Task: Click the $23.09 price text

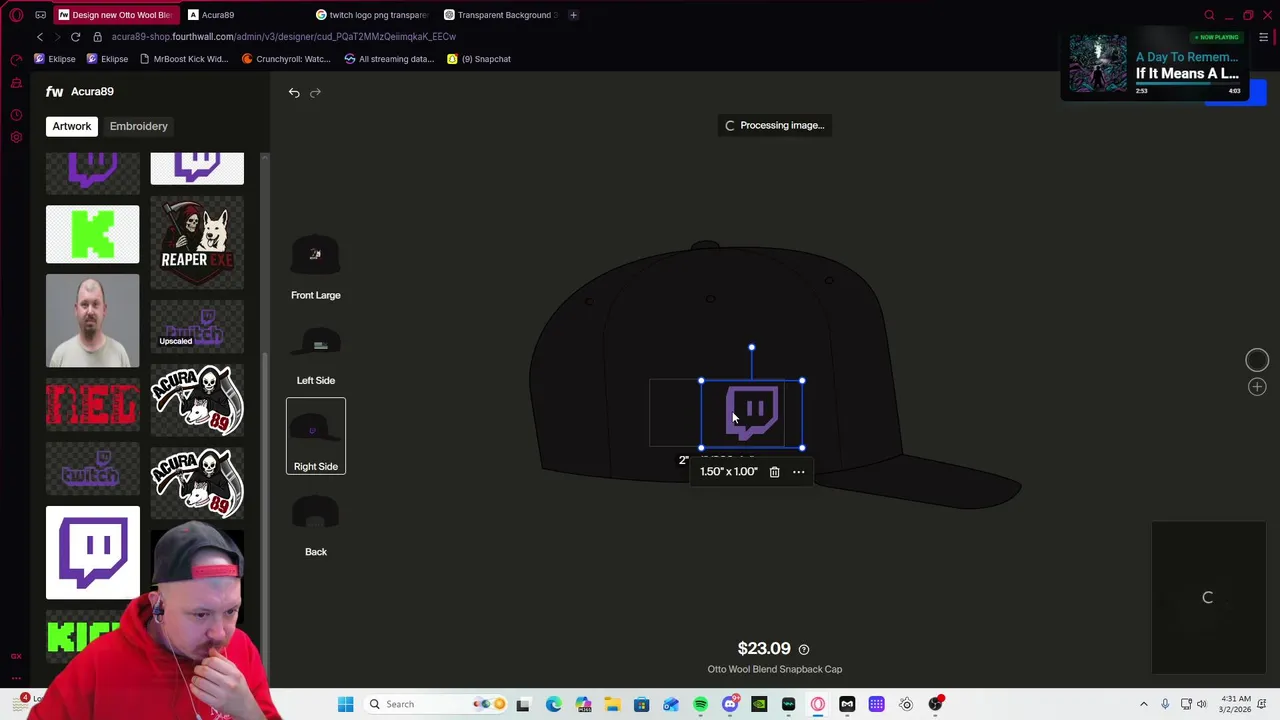Action: [x=764, y=649]
